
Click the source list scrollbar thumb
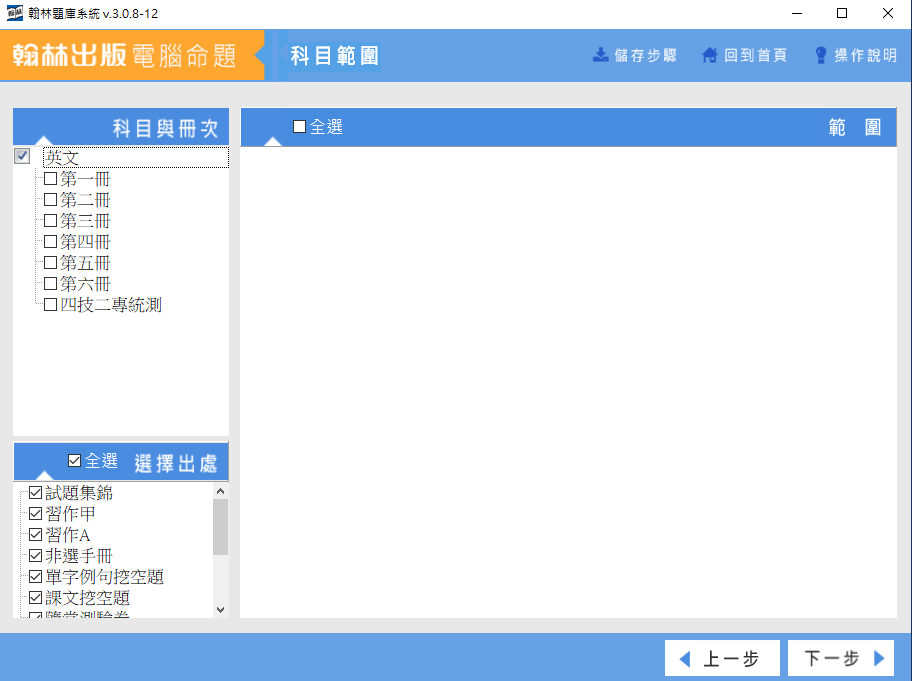point(220,527)
